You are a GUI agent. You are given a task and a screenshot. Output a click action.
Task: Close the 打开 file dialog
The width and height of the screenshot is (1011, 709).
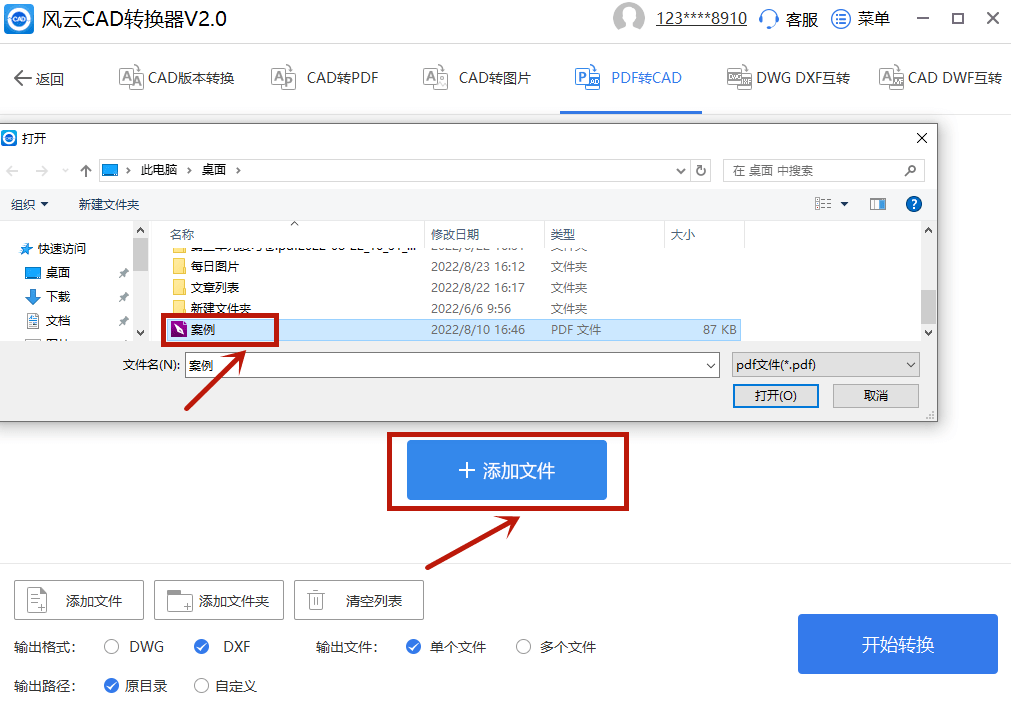coord(922,138)
